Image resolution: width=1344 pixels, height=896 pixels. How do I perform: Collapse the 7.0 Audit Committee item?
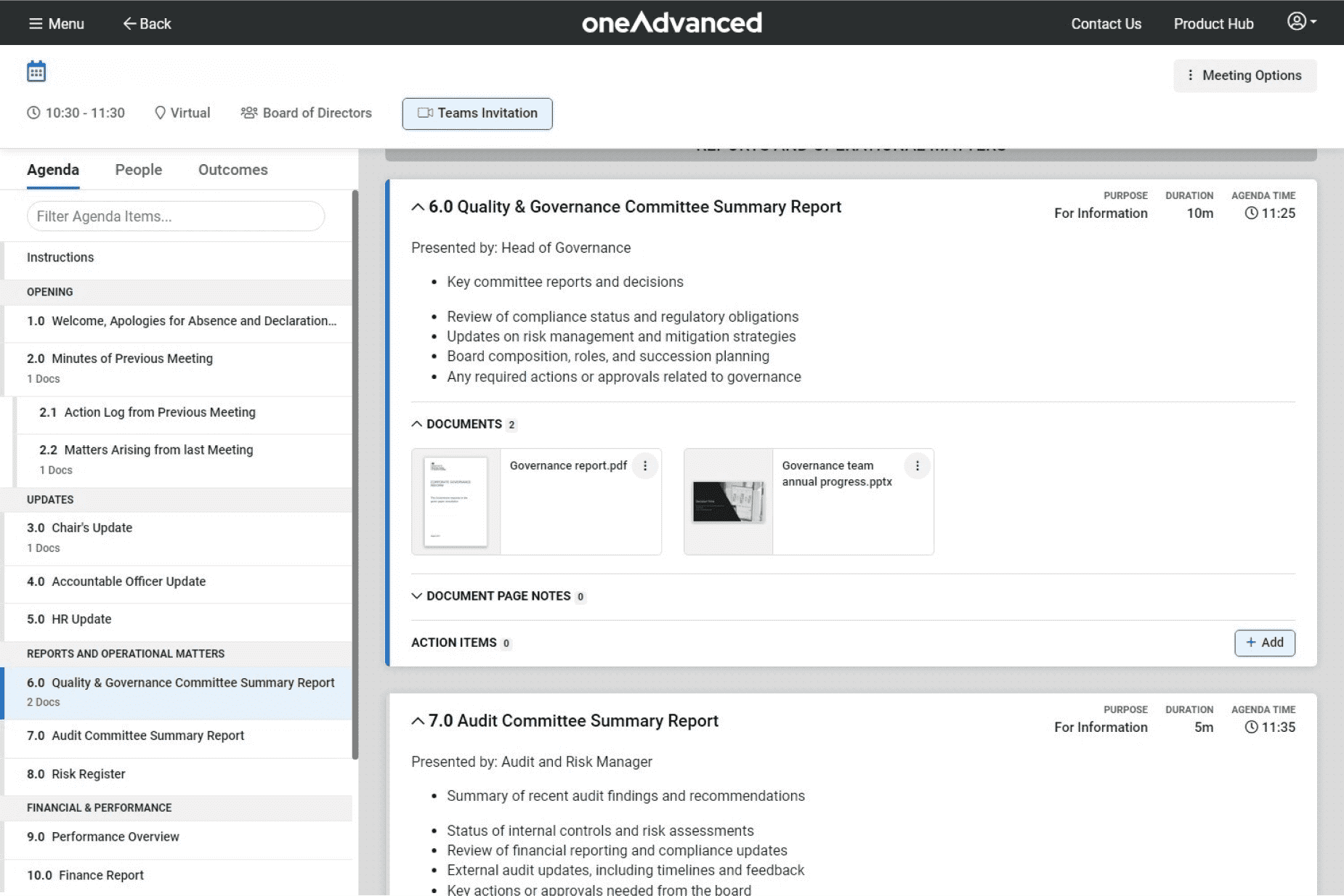click(418, 721)
